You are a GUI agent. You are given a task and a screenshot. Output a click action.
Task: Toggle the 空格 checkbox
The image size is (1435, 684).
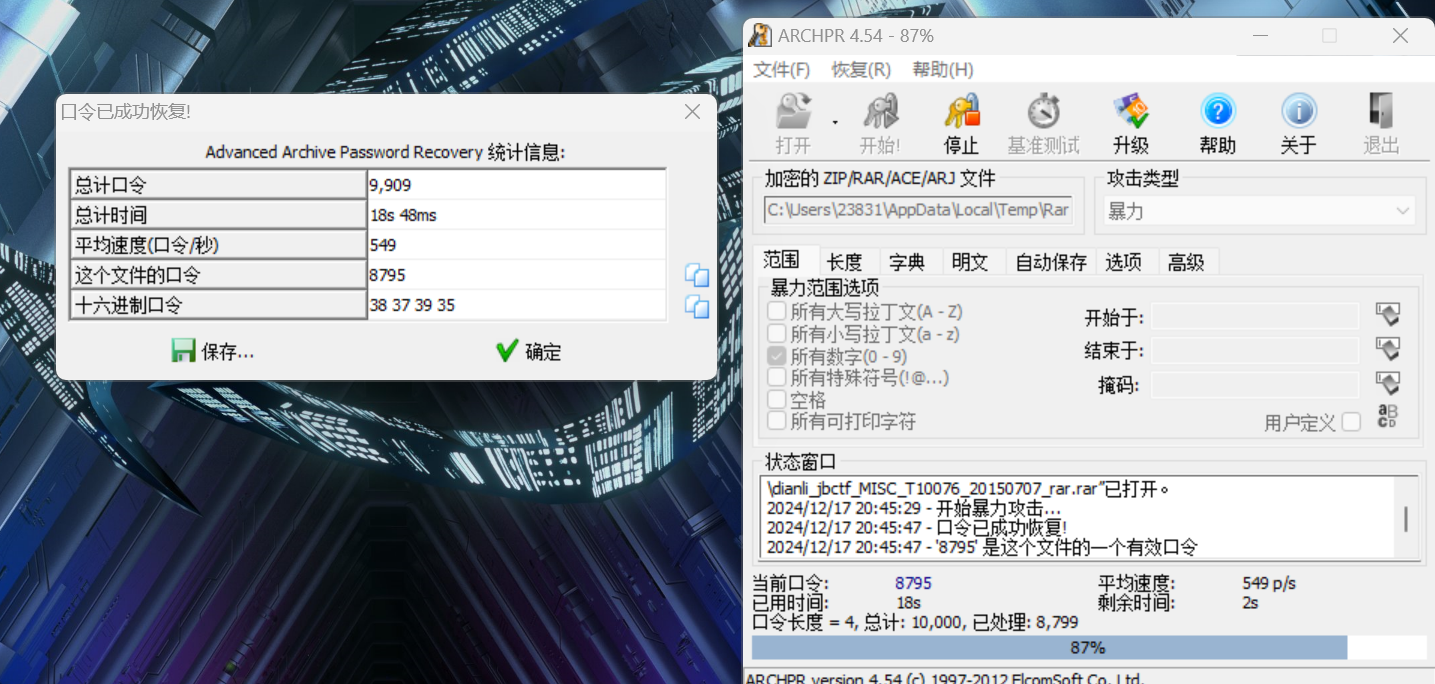tap(776, 399)
